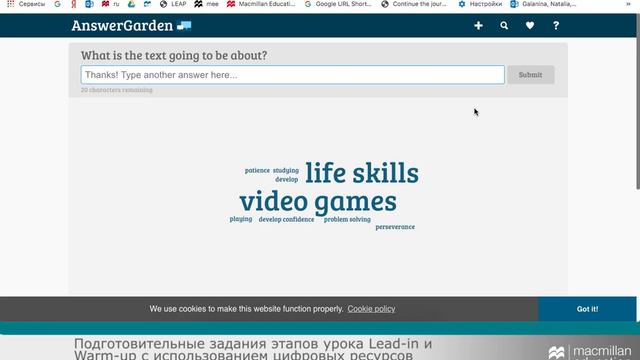Expand the bookmarks overflow chevron
The image size is (640, 360).
[628, 4]
